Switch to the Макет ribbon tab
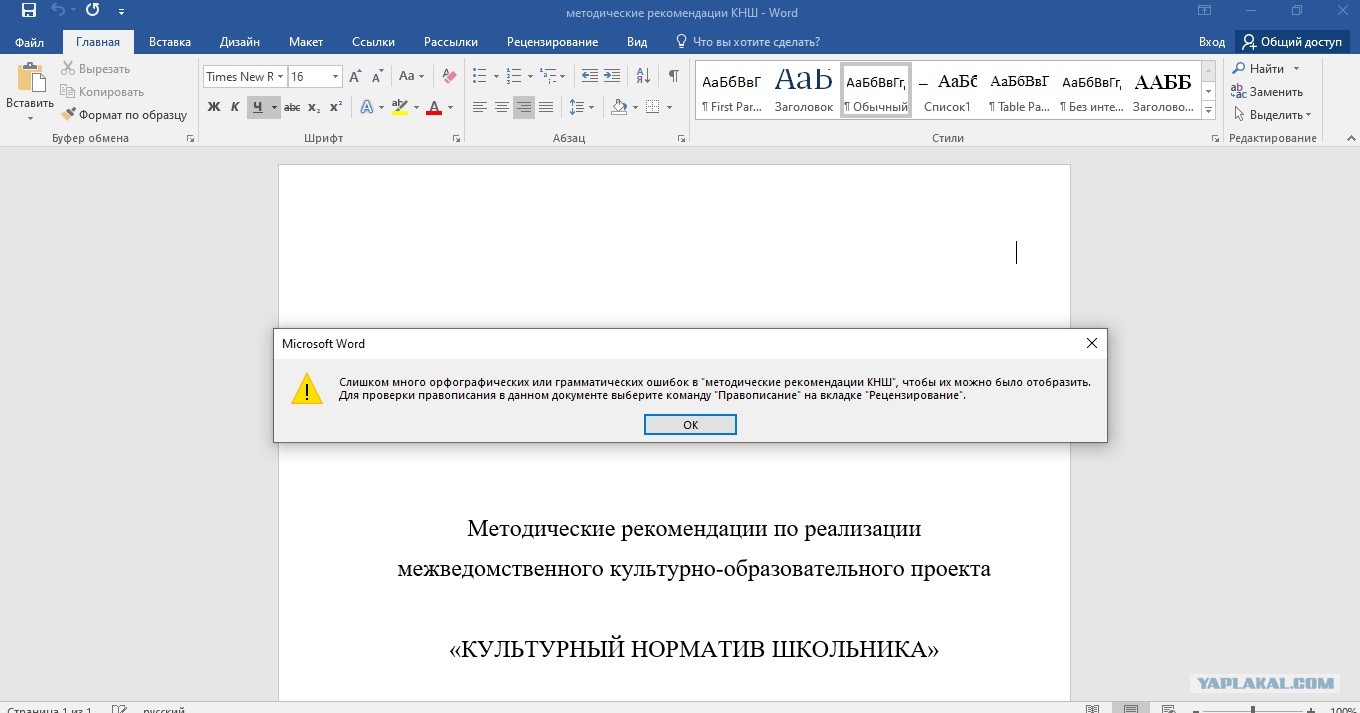Viewport: 1360px width, 713px height. click(306, 42)
